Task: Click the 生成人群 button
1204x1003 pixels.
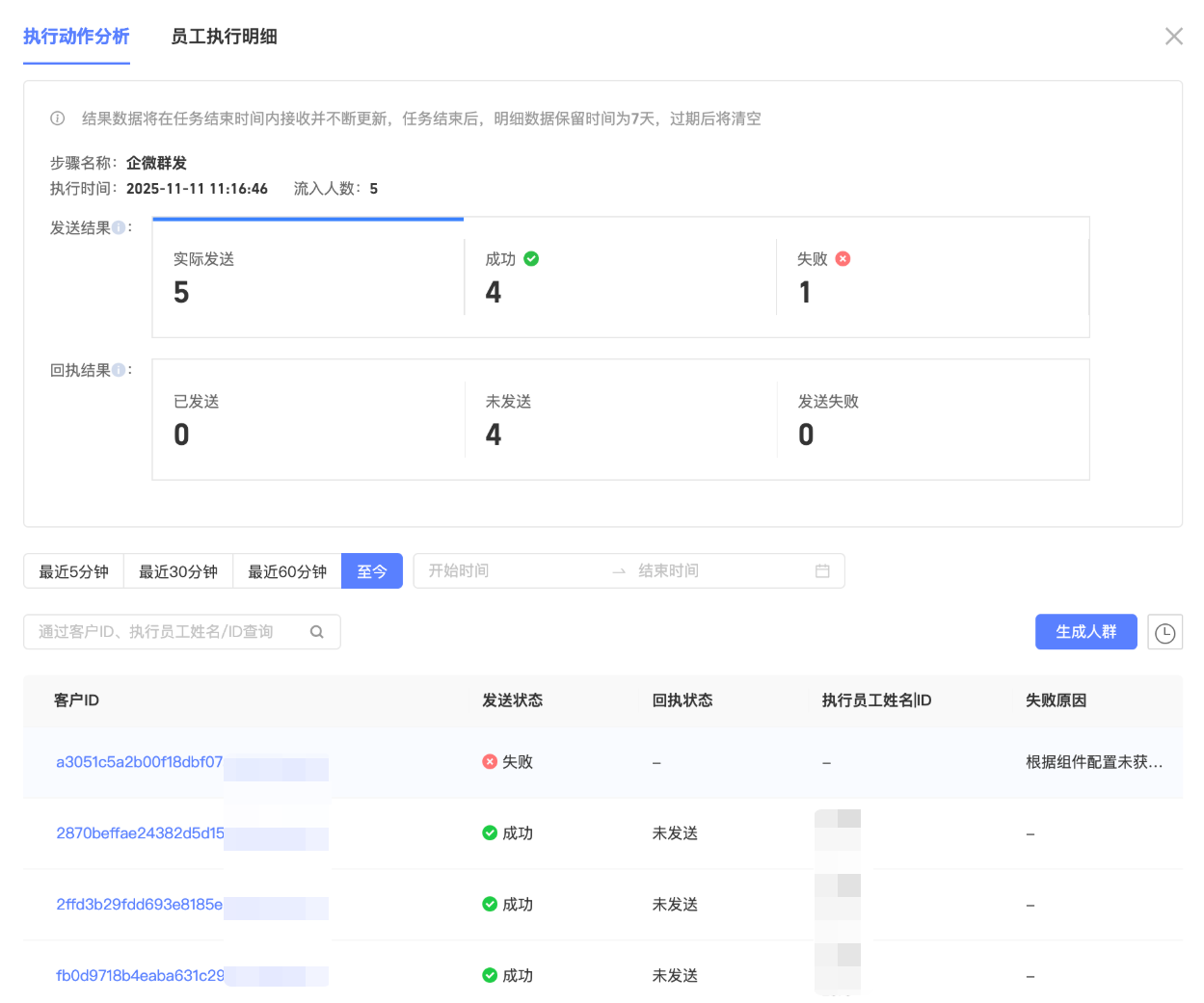Action: pyautogui.click(x=1086, y=632)
